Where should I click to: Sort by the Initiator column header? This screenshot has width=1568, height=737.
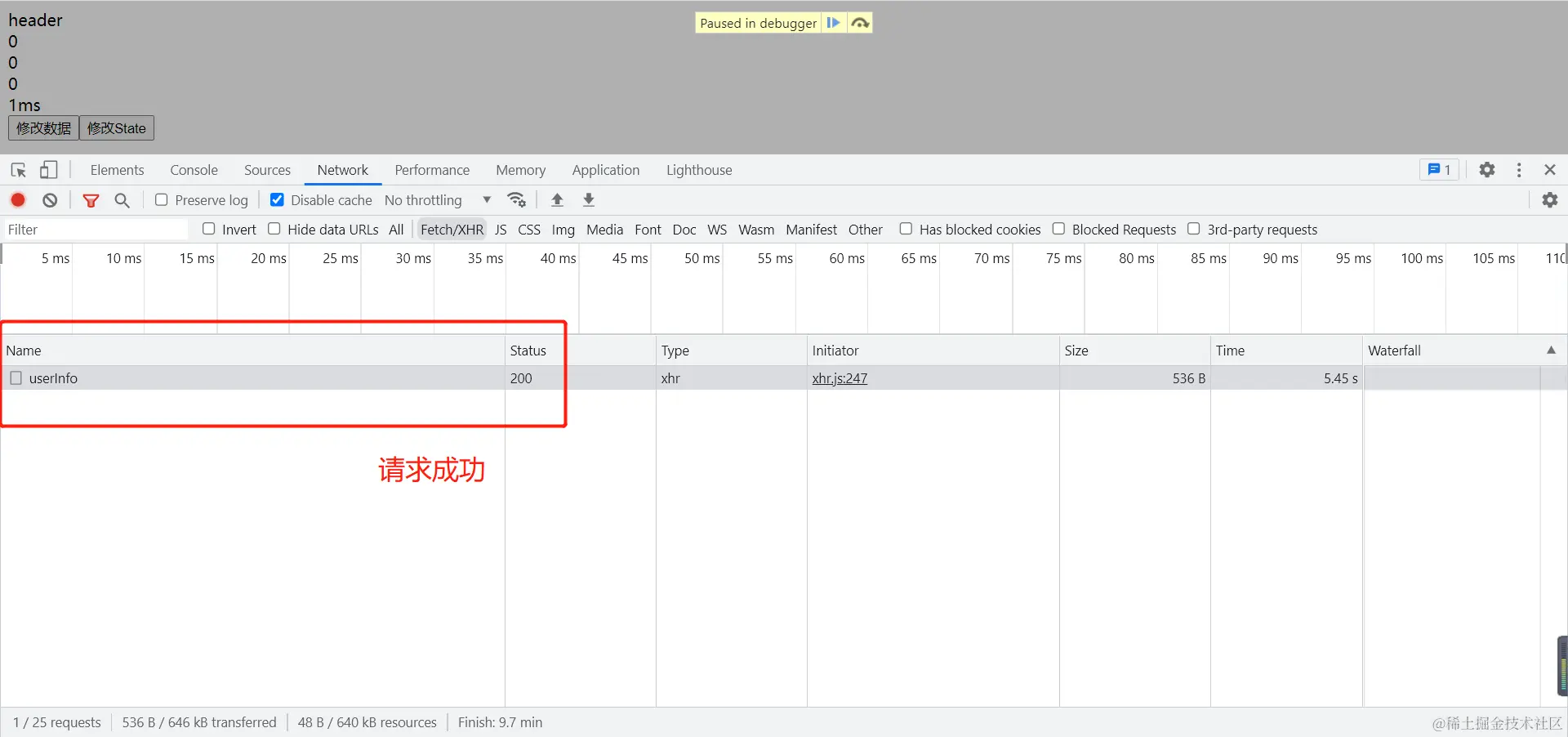pos(933,351)
